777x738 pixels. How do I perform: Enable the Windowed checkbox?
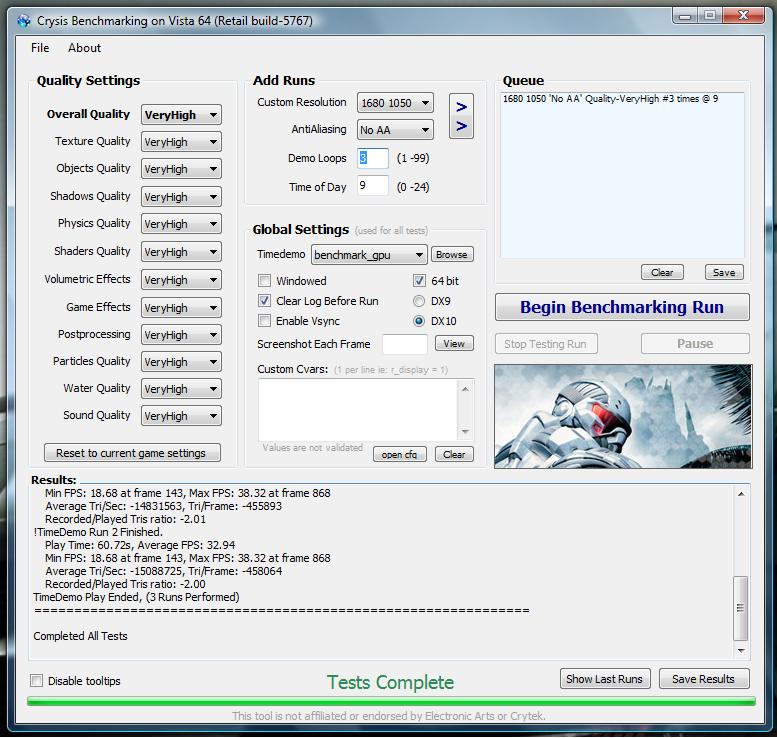pos(265,281)
